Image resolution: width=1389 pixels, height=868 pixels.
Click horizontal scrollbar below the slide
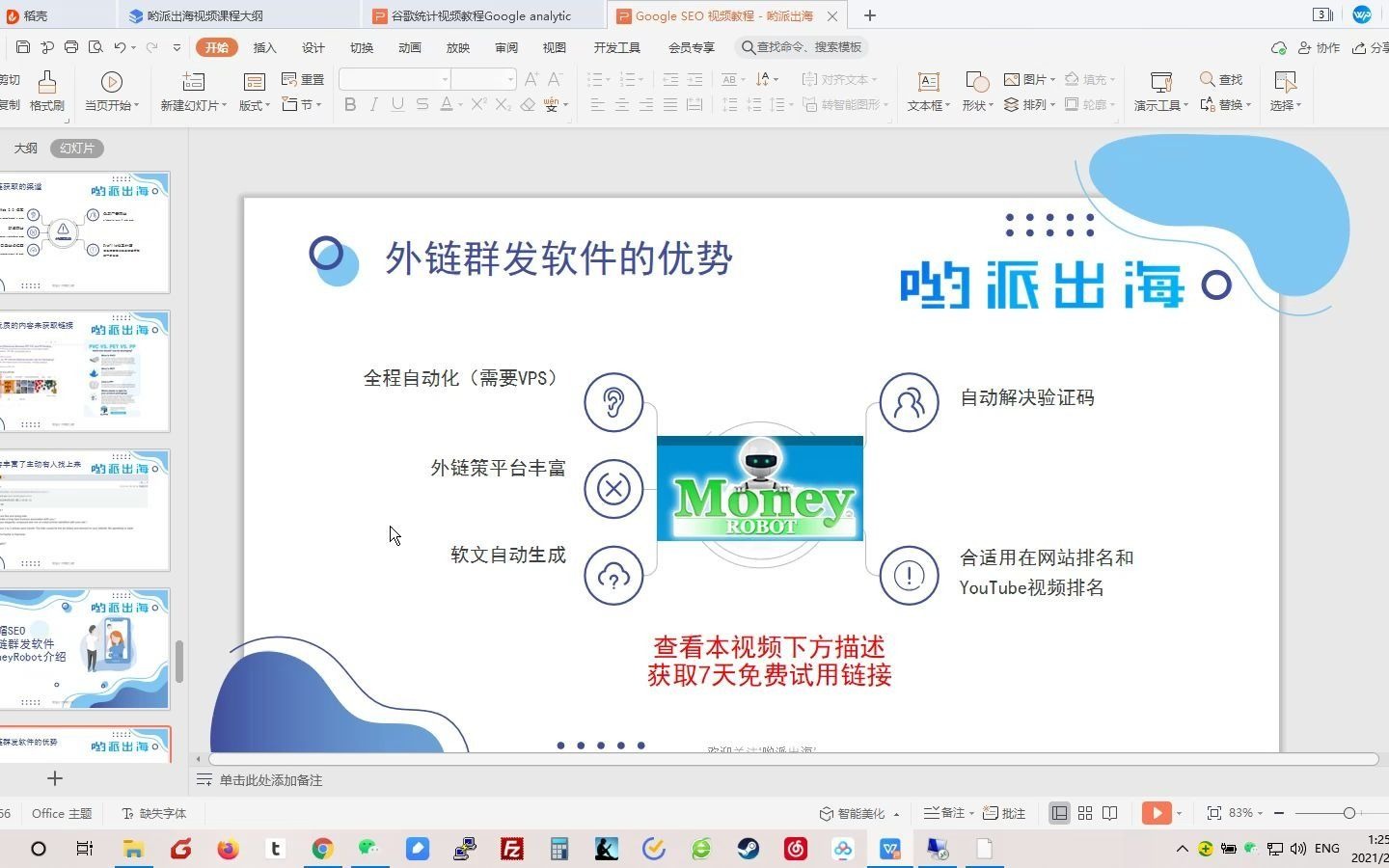point(793,759)
